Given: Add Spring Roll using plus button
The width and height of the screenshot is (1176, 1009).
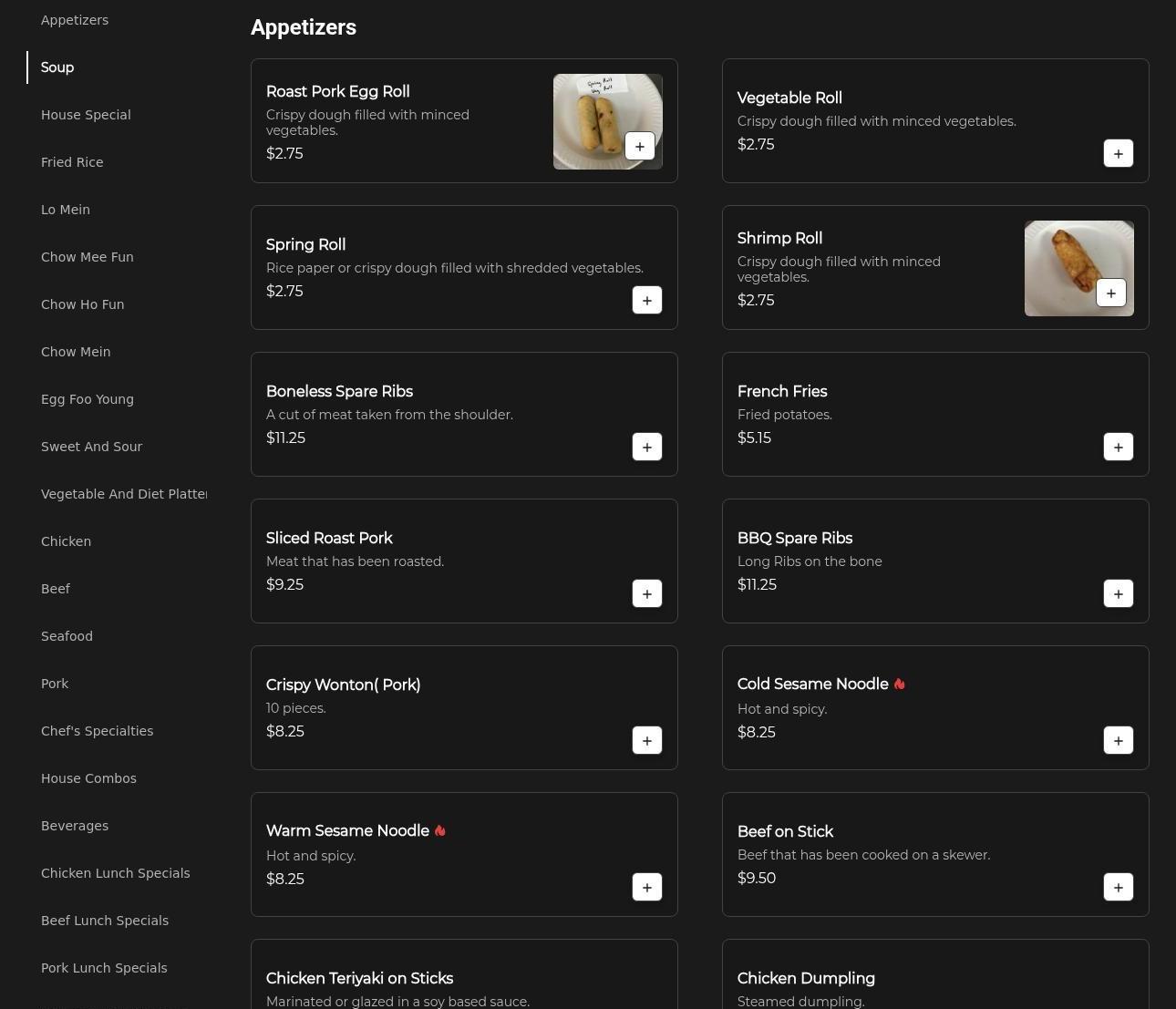Looking at the screenshot, I should coord(646,301).
